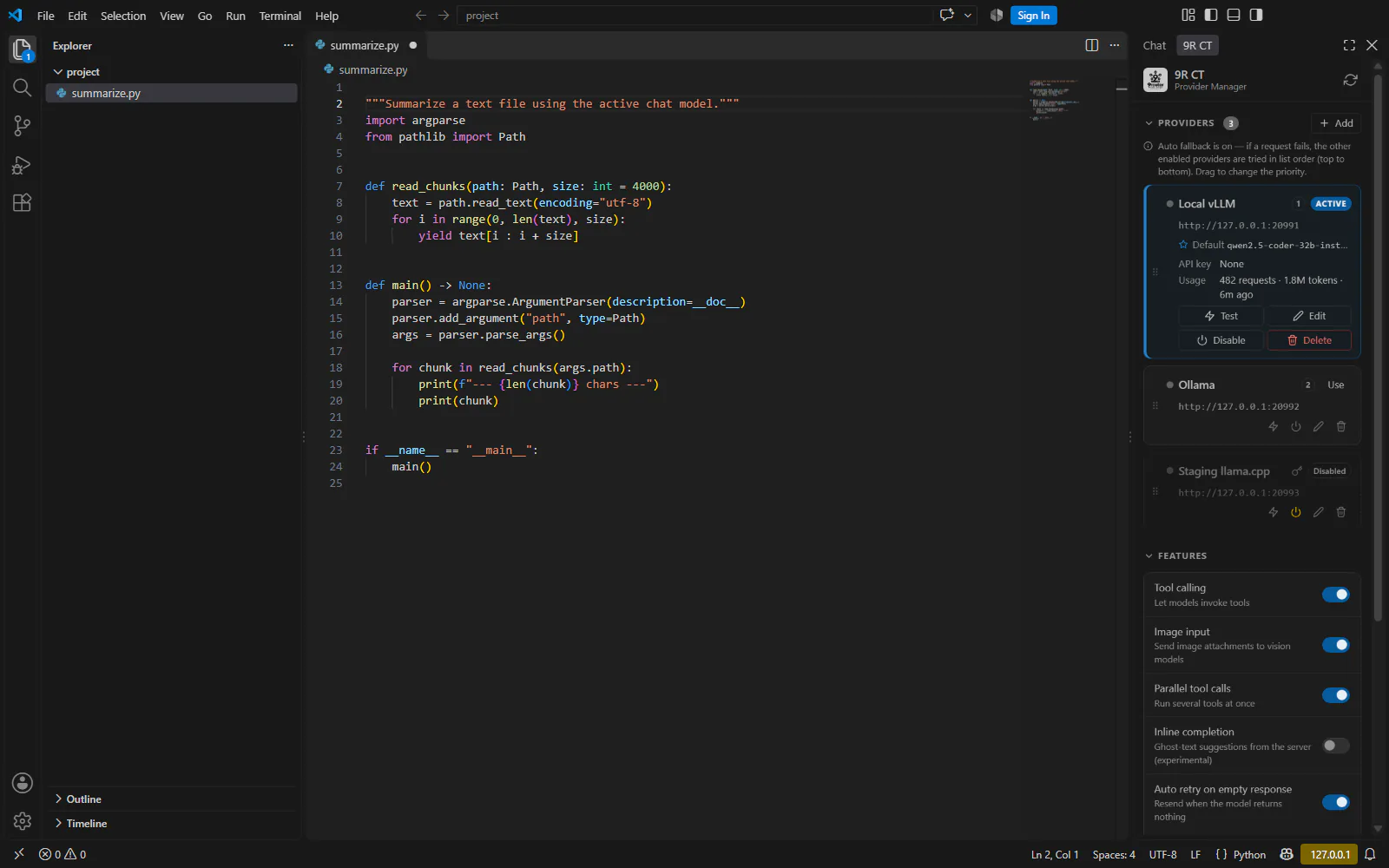Image resolution: width=1389 pixels, height=868 pixels.
Task: Open the Run and Debug view
Action: click(x=22, y=165)
